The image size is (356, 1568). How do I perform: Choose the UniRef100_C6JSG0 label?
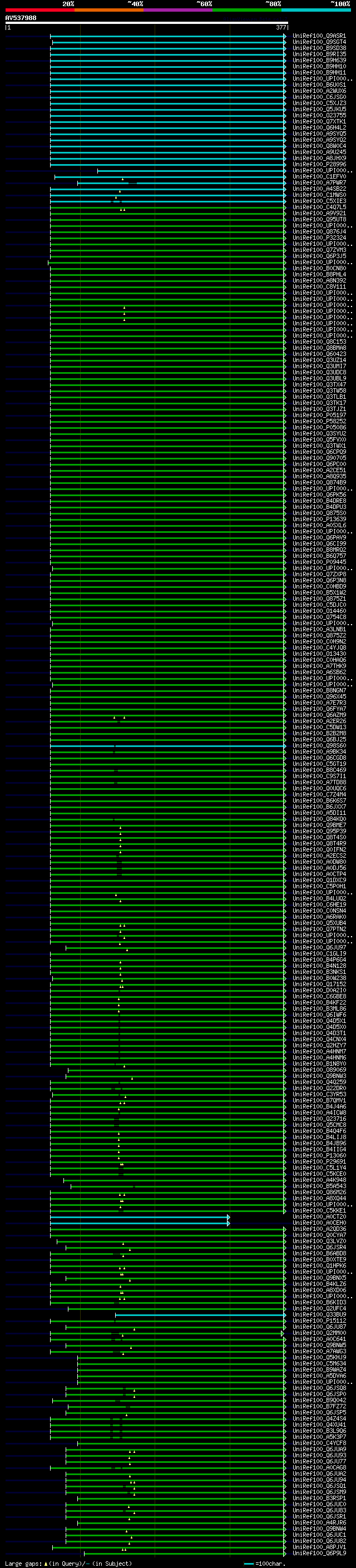[x=319, y=97]
